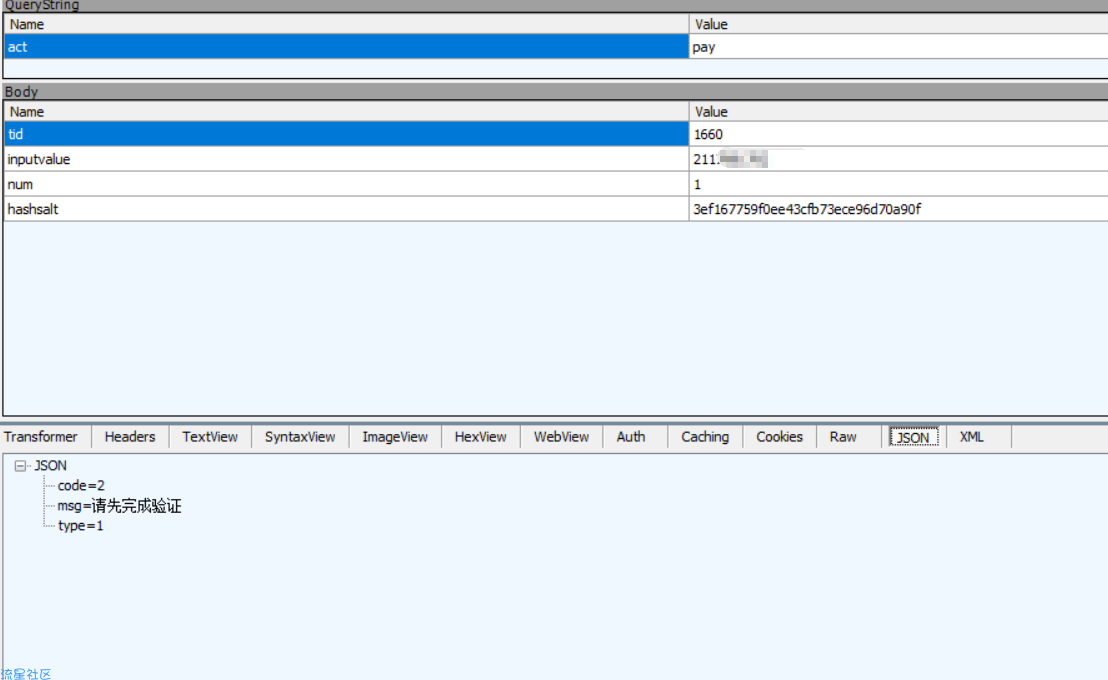Click Body Value column header
The width and height of the screenshot is (1108, 680).
[x=898, y=112]
